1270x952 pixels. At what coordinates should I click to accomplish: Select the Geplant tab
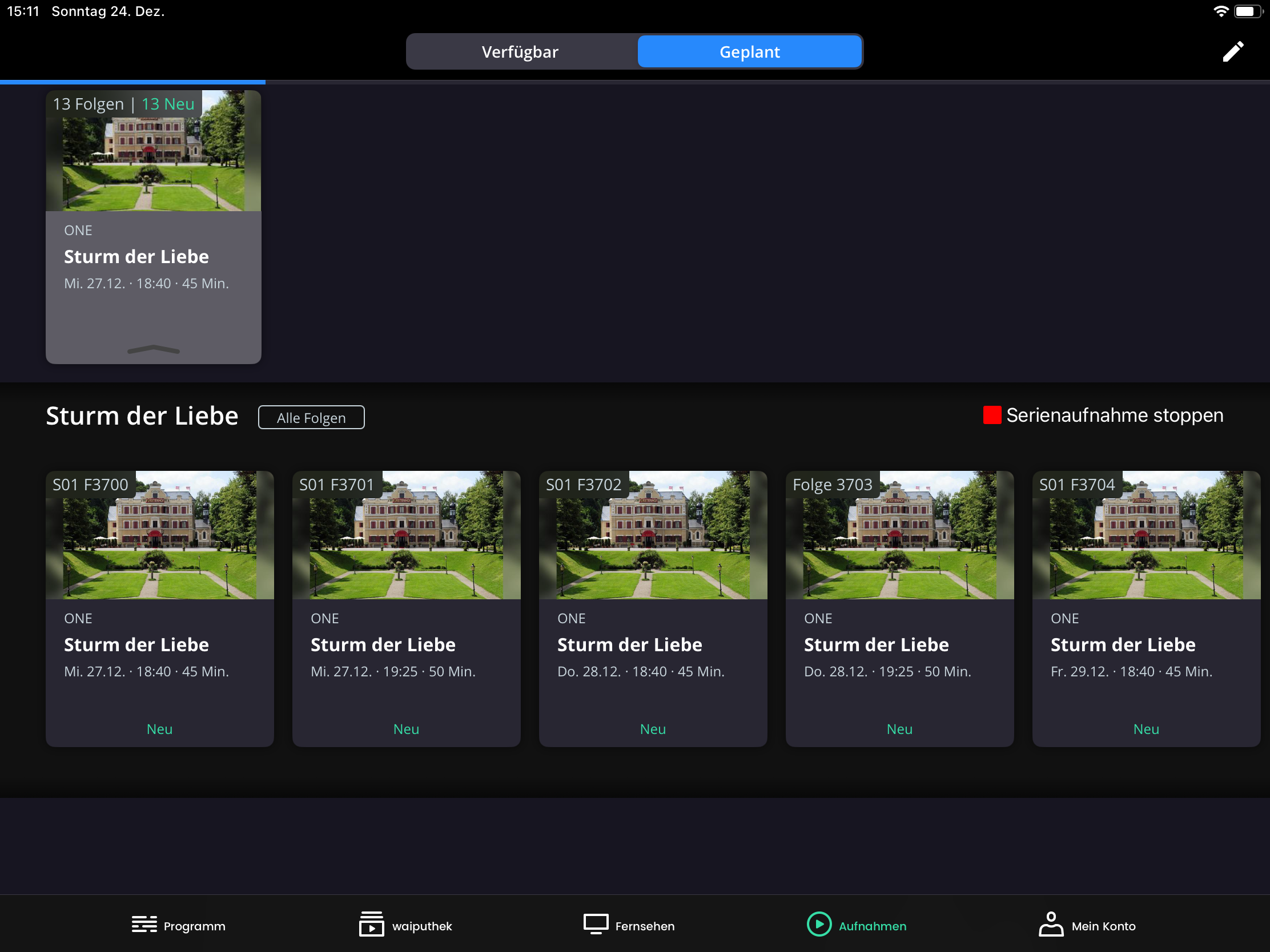coord(749,51)
